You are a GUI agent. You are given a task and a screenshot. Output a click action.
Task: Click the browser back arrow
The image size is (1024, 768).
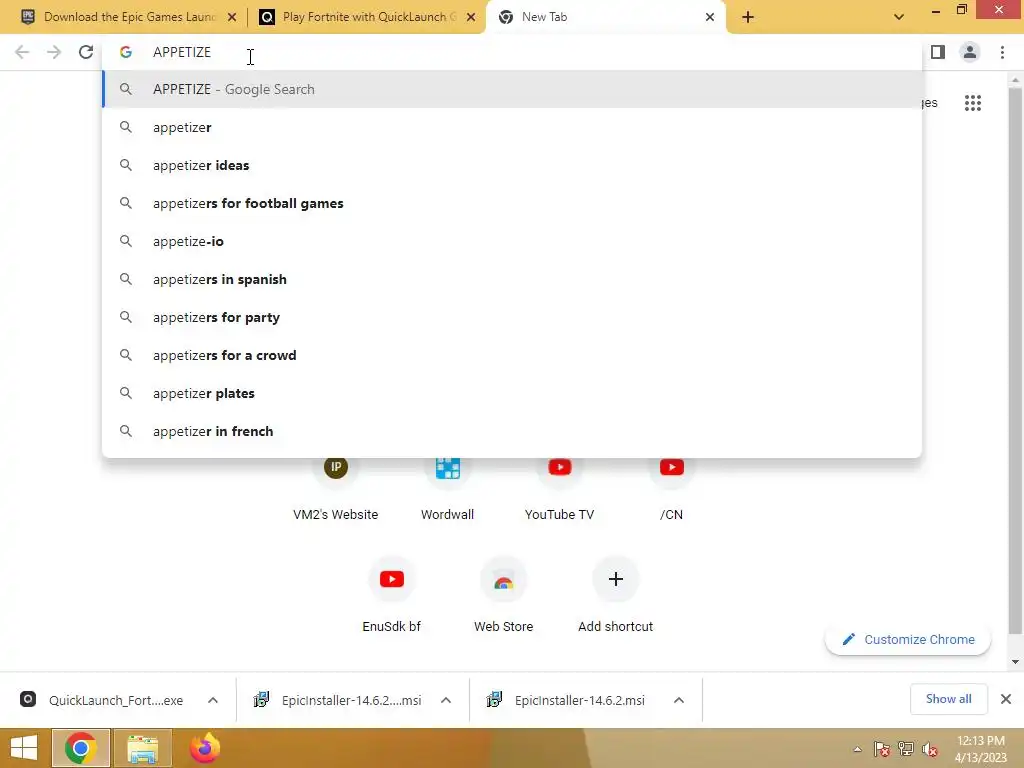(22, 52)
